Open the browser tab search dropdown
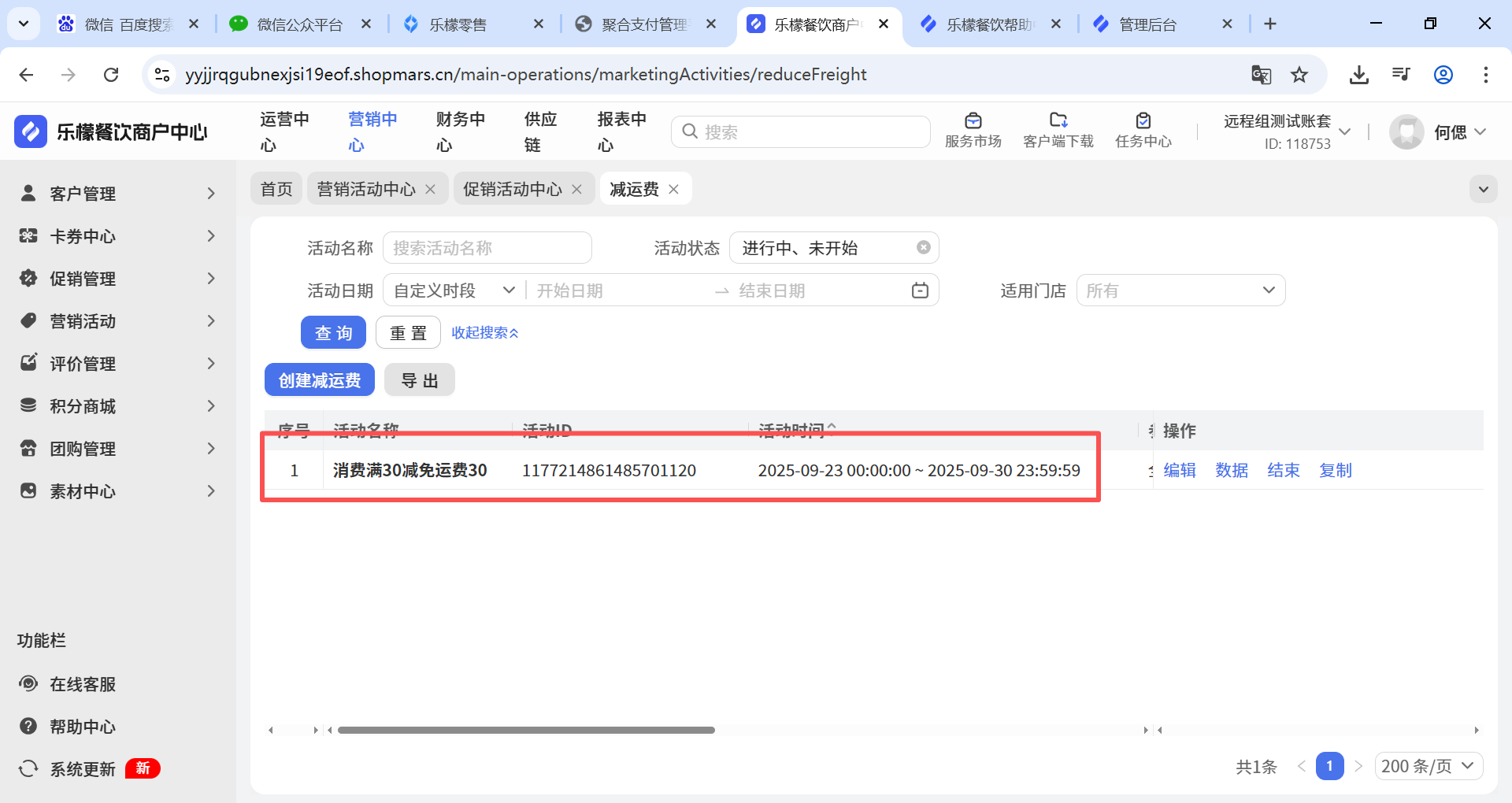Image resolution: width=1512 pixels, height=803 pixels. 24,24
